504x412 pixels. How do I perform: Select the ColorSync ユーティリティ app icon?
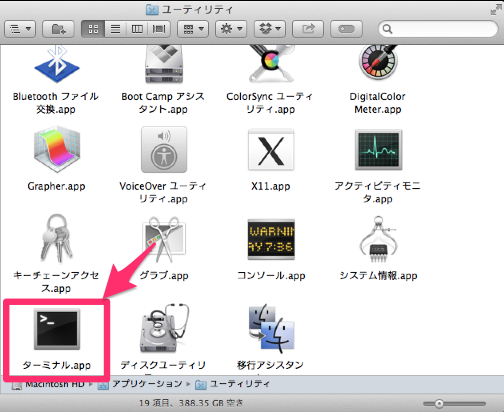[271, 64]
